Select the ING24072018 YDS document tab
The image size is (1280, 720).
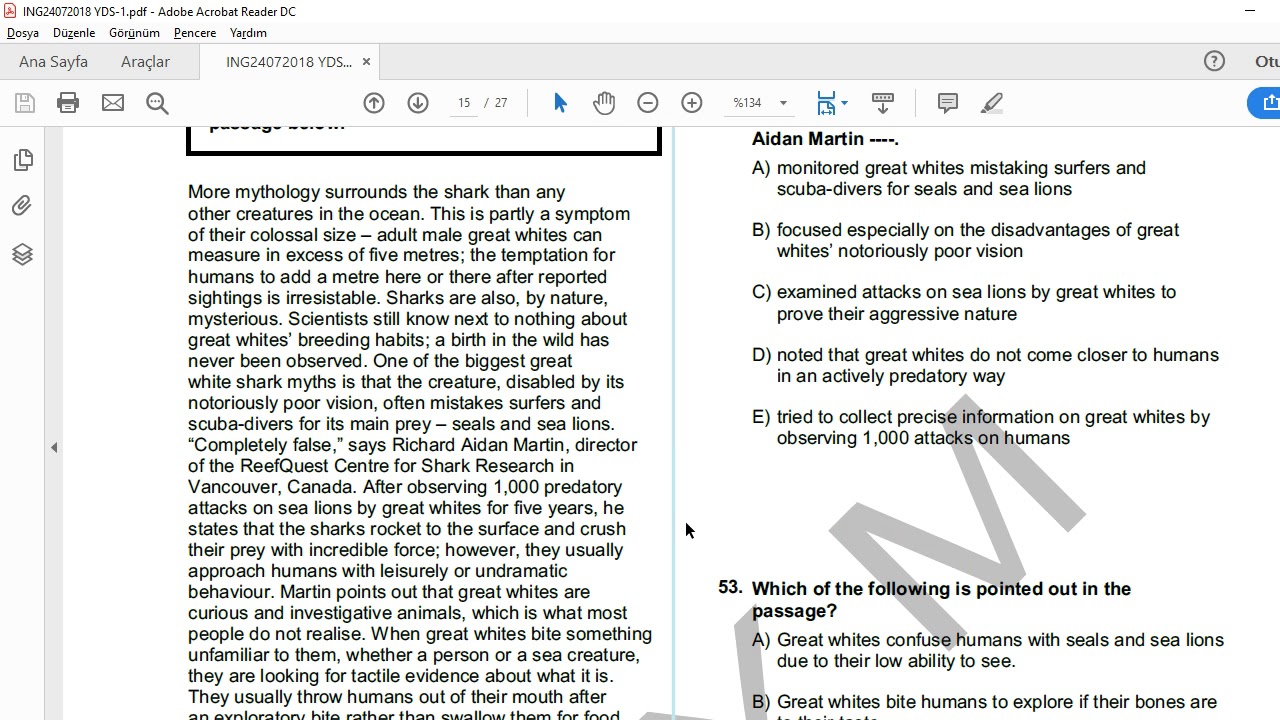point(289,62)
